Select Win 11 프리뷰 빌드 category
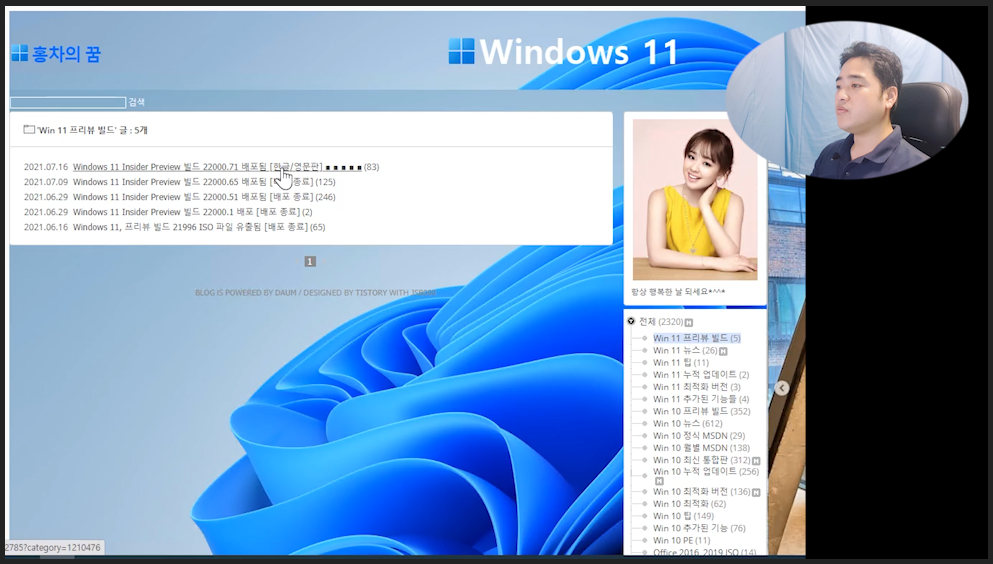Viewport: 993px width, 564px height. [697, 338]
